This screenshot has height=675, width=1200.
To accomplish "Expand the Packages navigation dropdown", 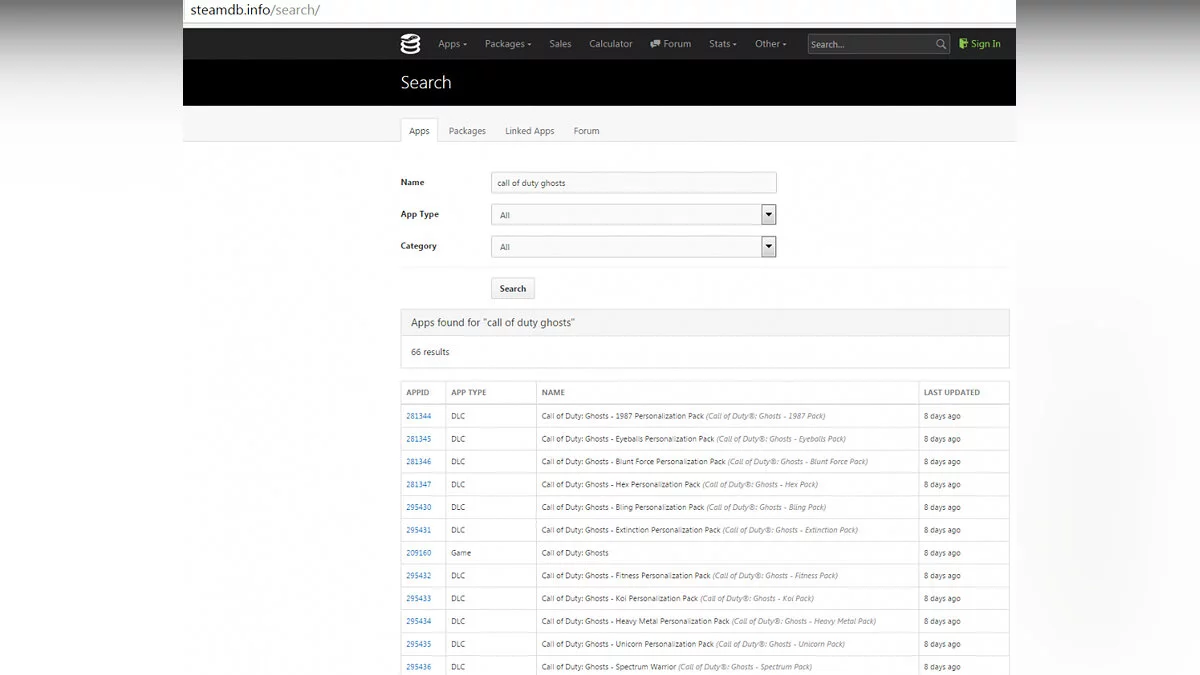I will [x=508, y=44].
